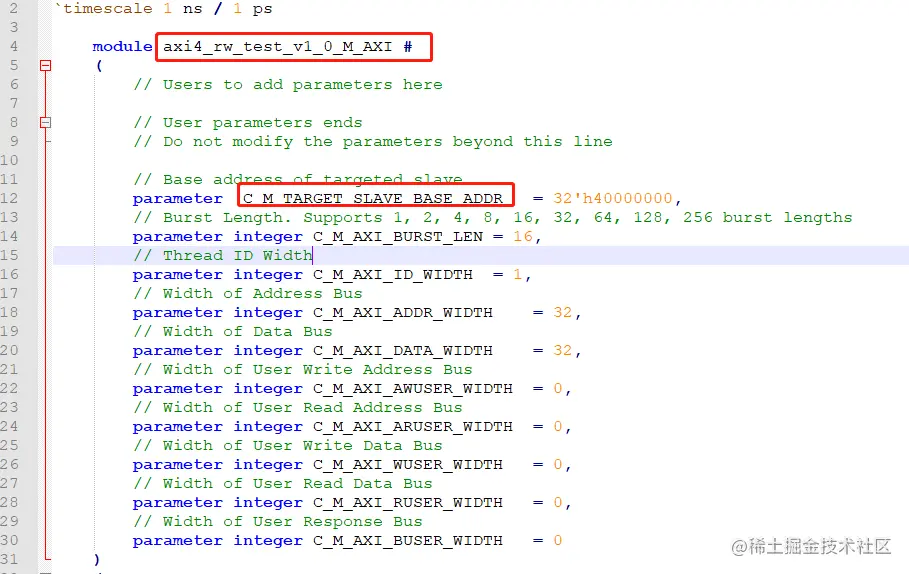Click comment Width of User Write Data Bus
The width and height of the screenshot is (909, 574).
pyautogui.click(x=288, y=445)
